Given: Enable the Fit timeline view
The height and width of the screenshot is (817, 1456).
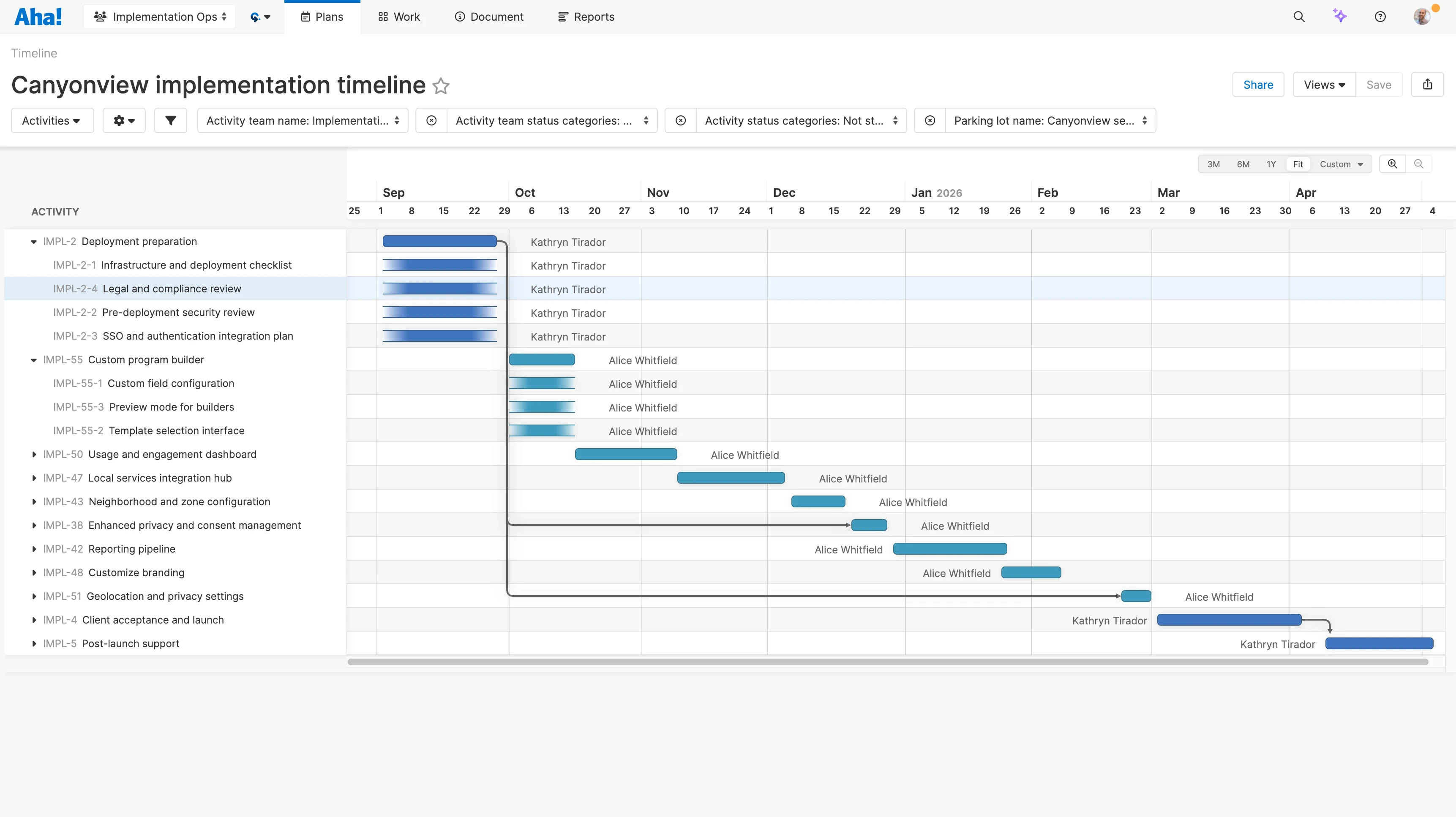Looking at the screenshot, I should coord(1298,164).
